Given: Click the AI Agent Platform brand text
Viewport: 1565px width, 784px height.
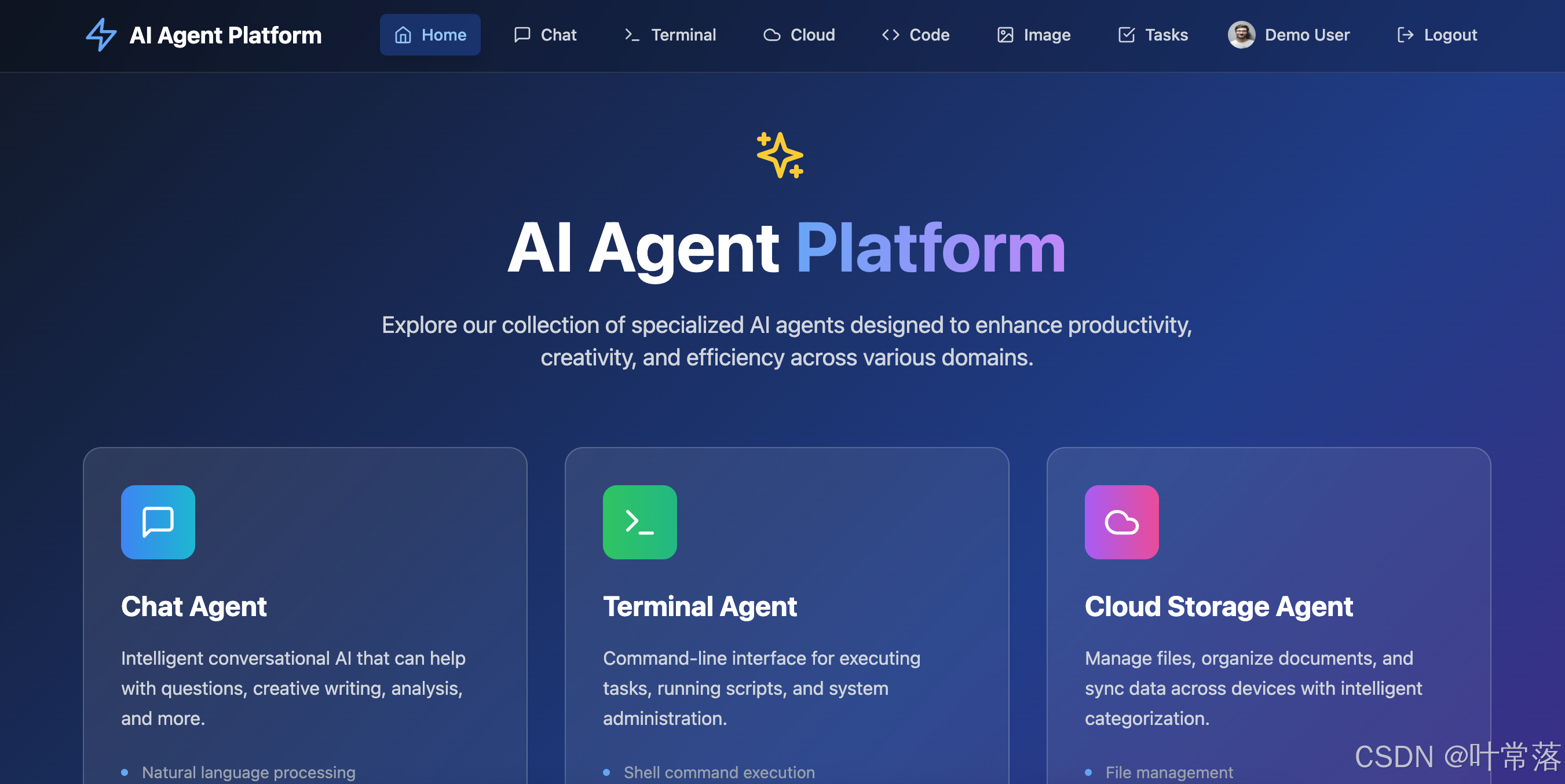Looking at the screenshot, I should tap(225, 35).
